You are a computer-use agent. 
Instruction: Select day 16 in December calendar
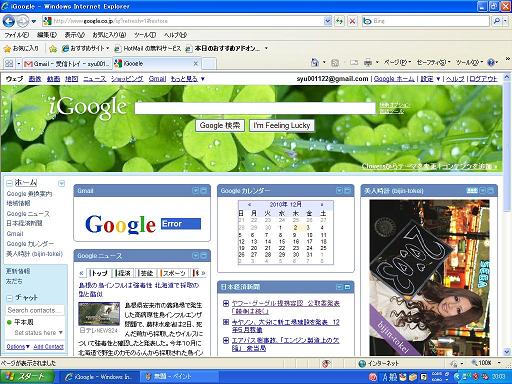click(x=296, y=241)
